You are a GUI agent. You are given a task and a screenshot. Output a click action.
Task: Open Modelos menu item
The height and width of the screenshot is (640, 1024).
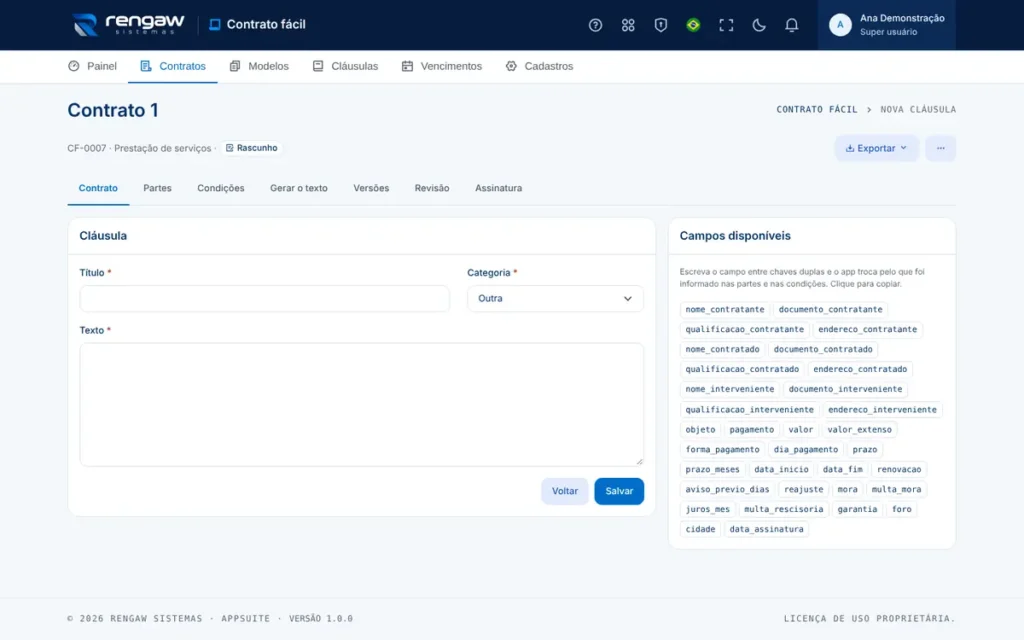pyautogui.click(x=259, y=66)
